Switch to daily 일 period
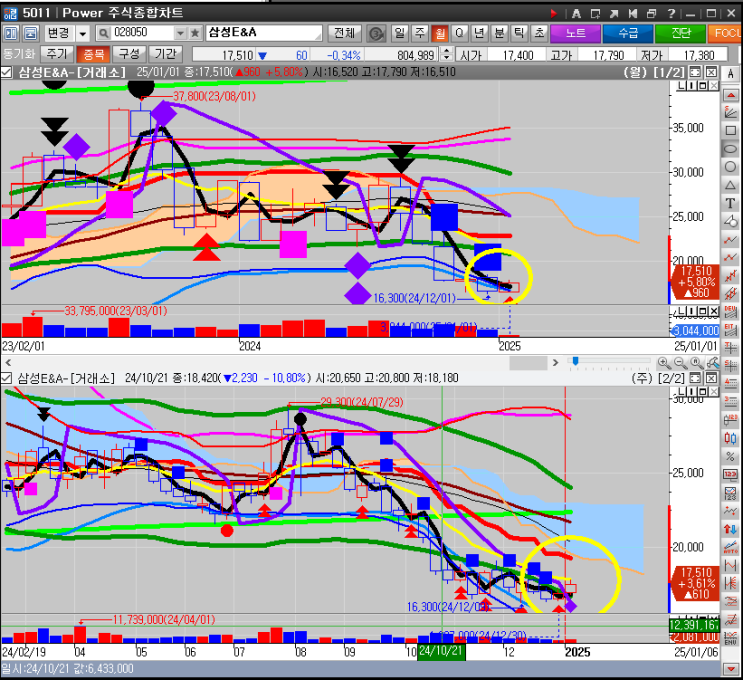Image resolution: width=743 pixels, height=680 pixels. [x=400, y=33]
